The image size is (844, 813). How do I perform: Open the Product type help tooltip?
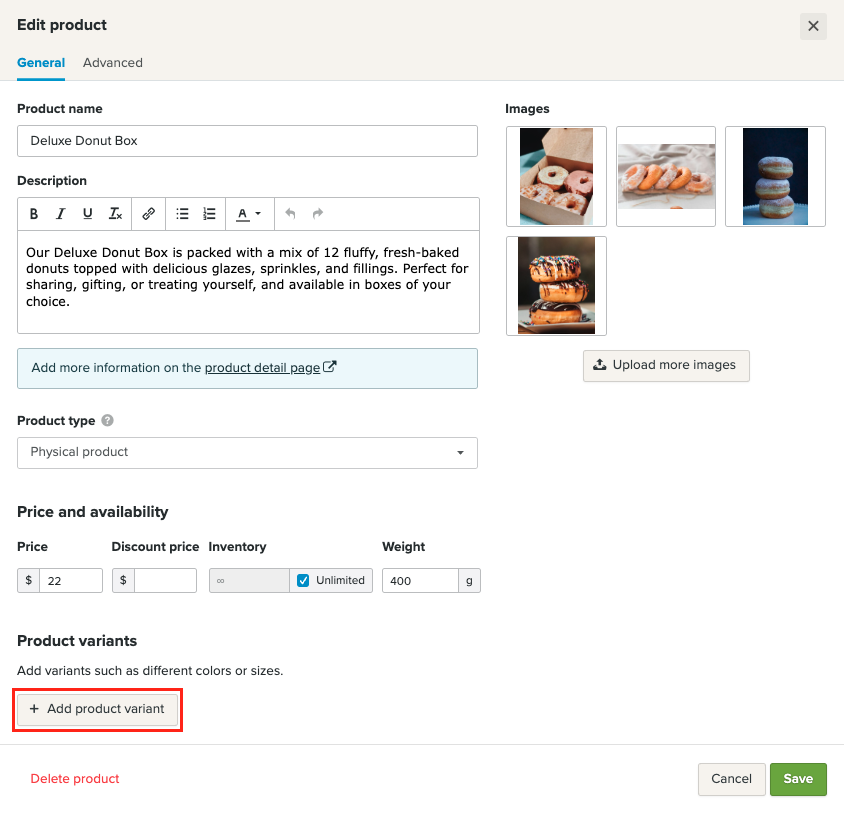[x=108, y=420]
